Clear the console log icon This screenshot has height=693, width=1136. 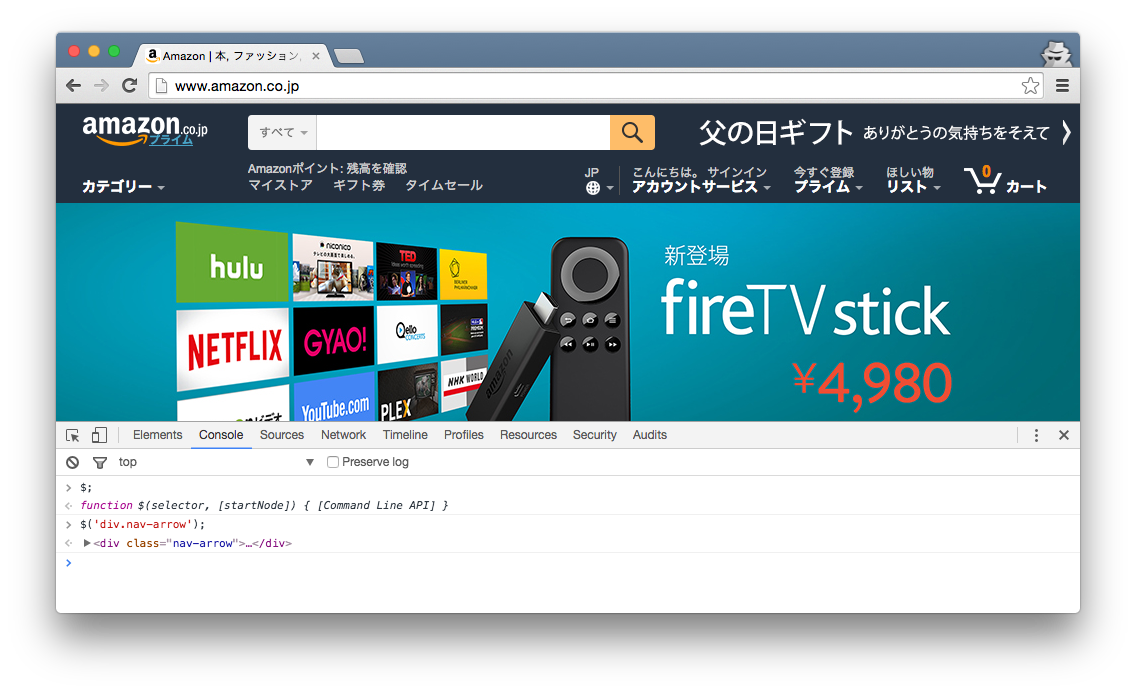(x=72, y=462)
